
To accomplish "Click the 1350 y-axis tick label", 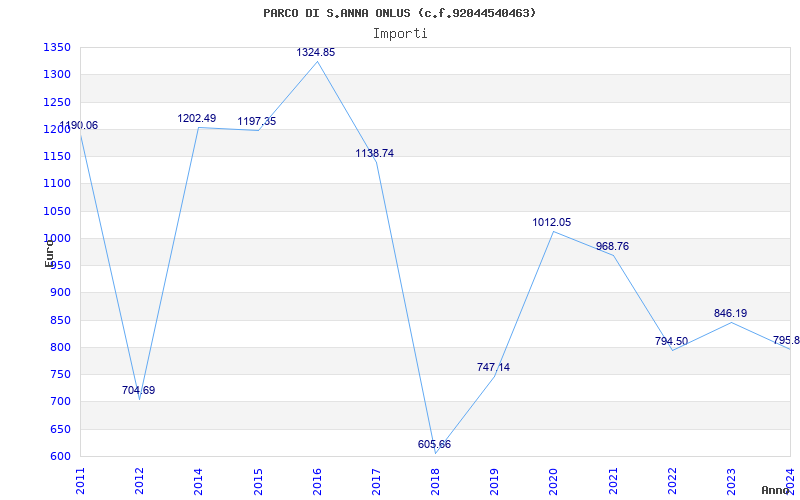I will [57, 48].
